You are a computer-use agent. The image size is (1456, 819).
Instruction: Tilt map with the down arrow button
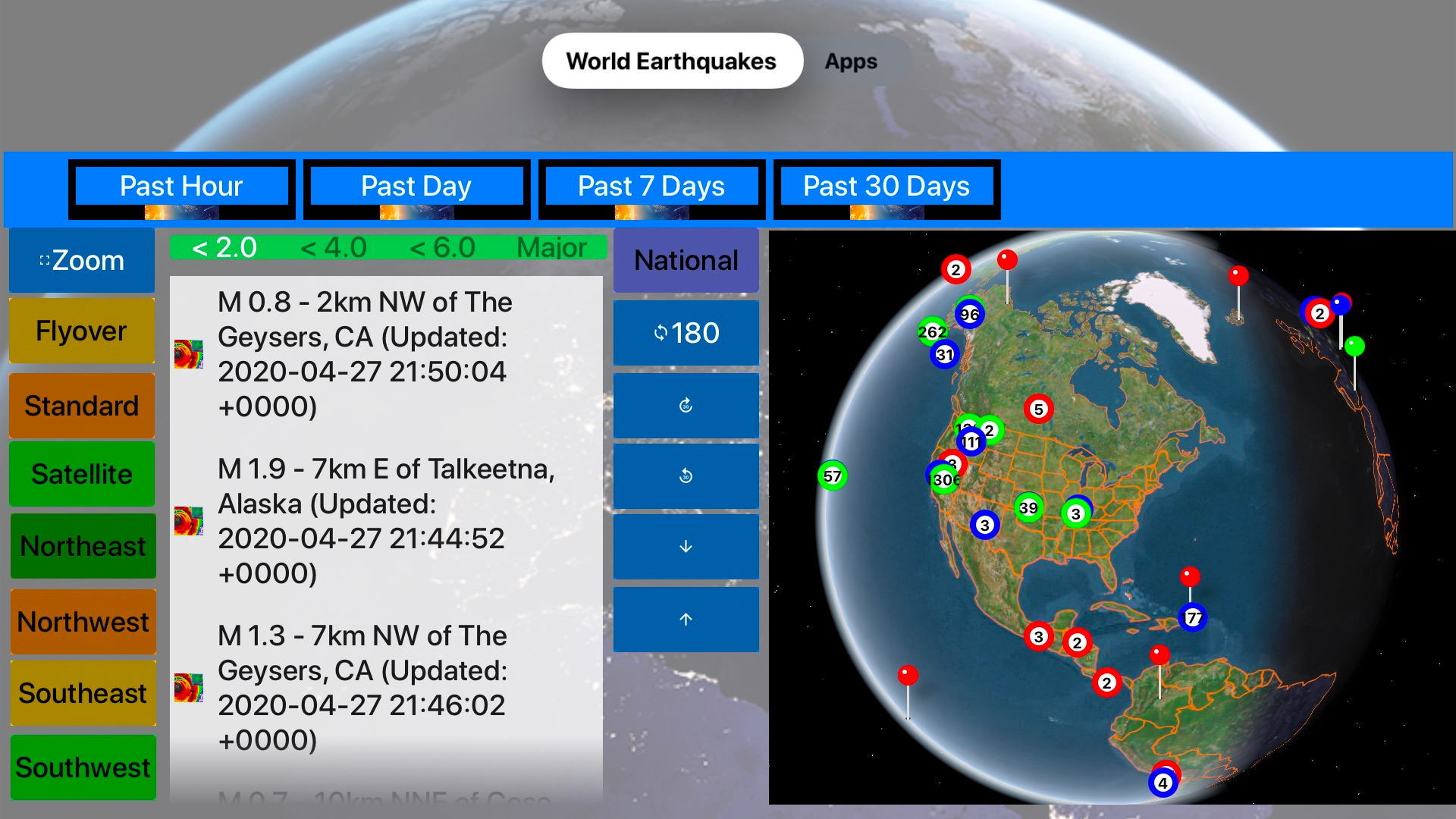[686, 547]
